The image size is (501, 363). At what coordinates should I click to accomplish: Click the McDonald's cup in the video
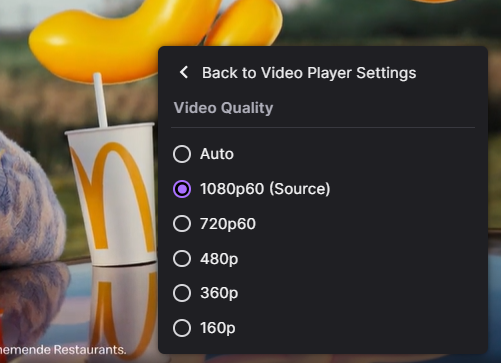[x=111, y=194]
